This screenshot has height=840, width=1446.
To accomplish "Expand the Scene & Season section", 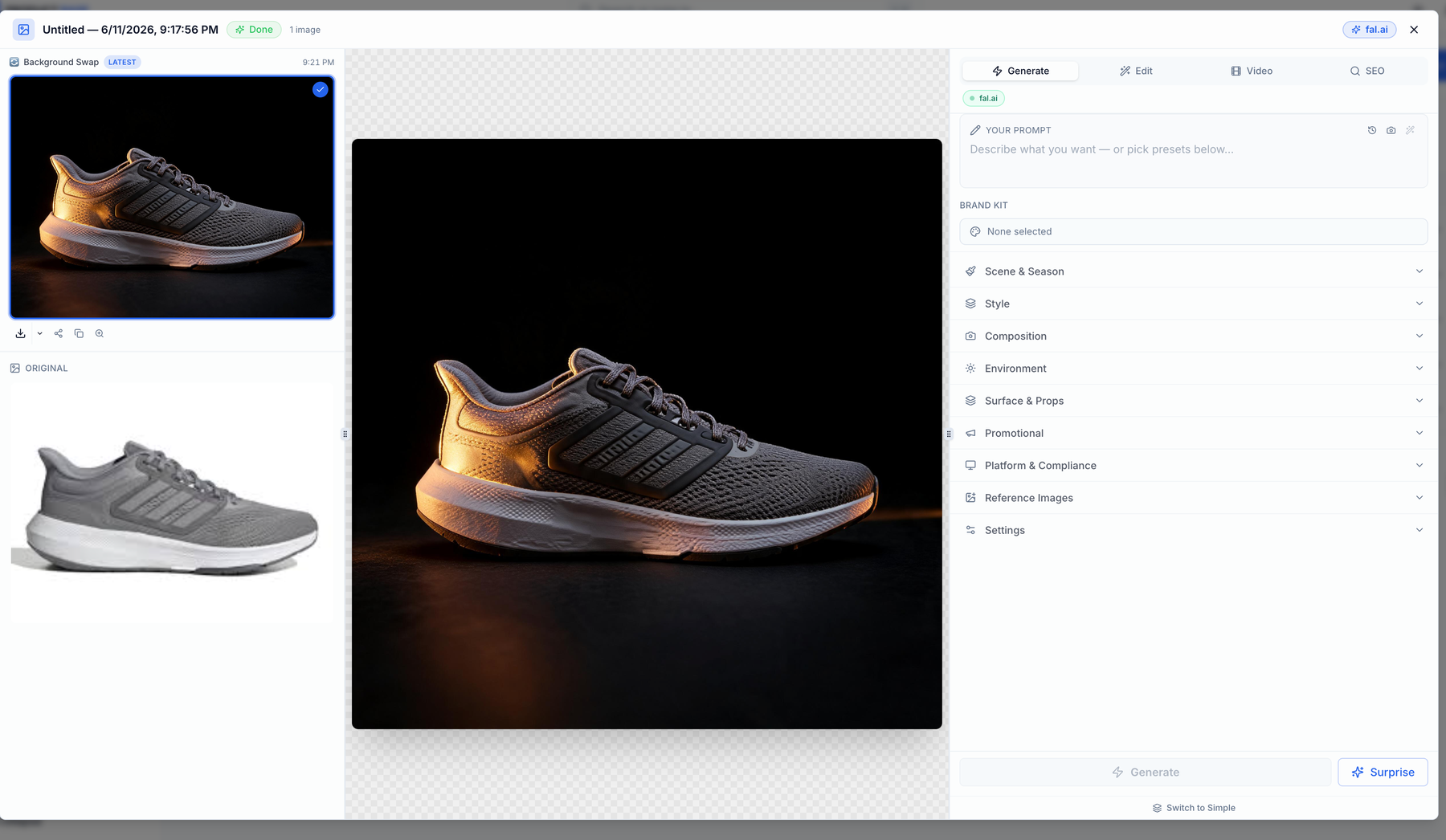I will click(x=1193, y=271).
